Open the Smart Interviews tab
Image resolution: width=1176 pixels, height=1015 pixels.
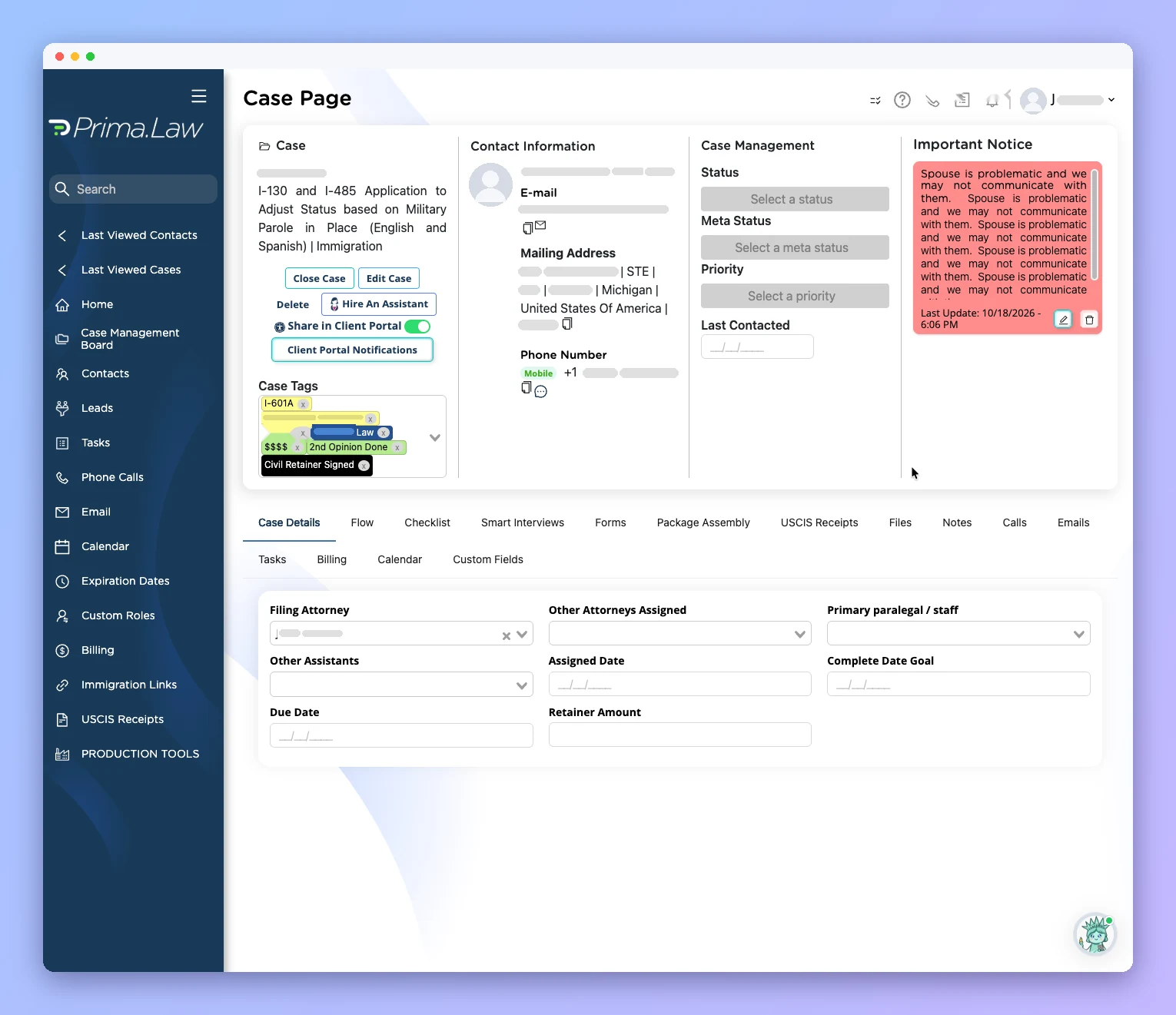[523, 522]
